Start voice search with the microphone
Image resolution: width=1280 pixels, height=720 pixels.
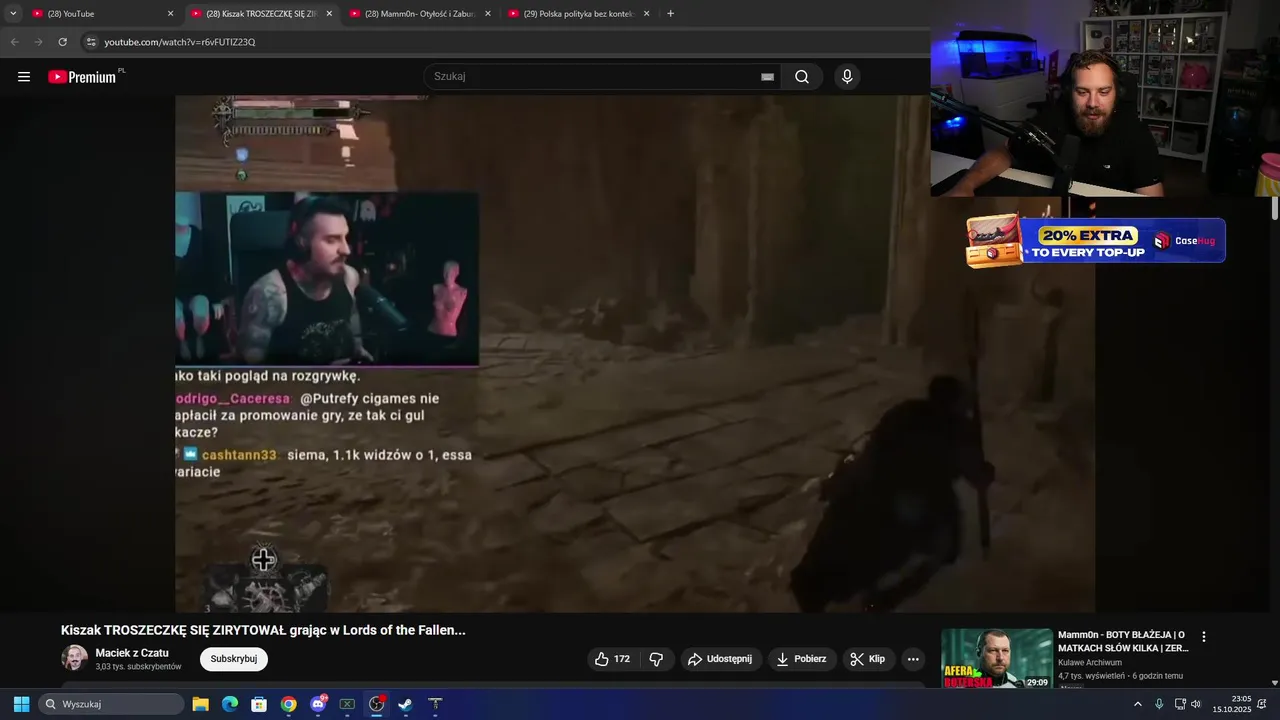pos(847,77)
